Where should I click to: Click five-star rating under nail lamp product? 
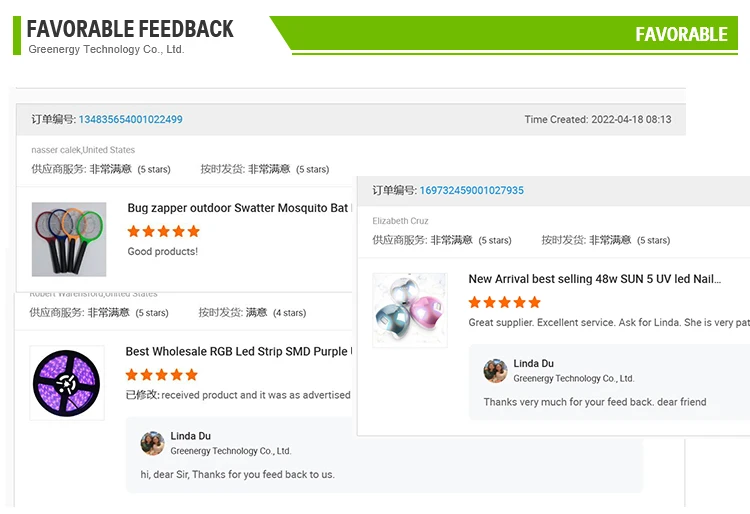(x=504, y=302)
